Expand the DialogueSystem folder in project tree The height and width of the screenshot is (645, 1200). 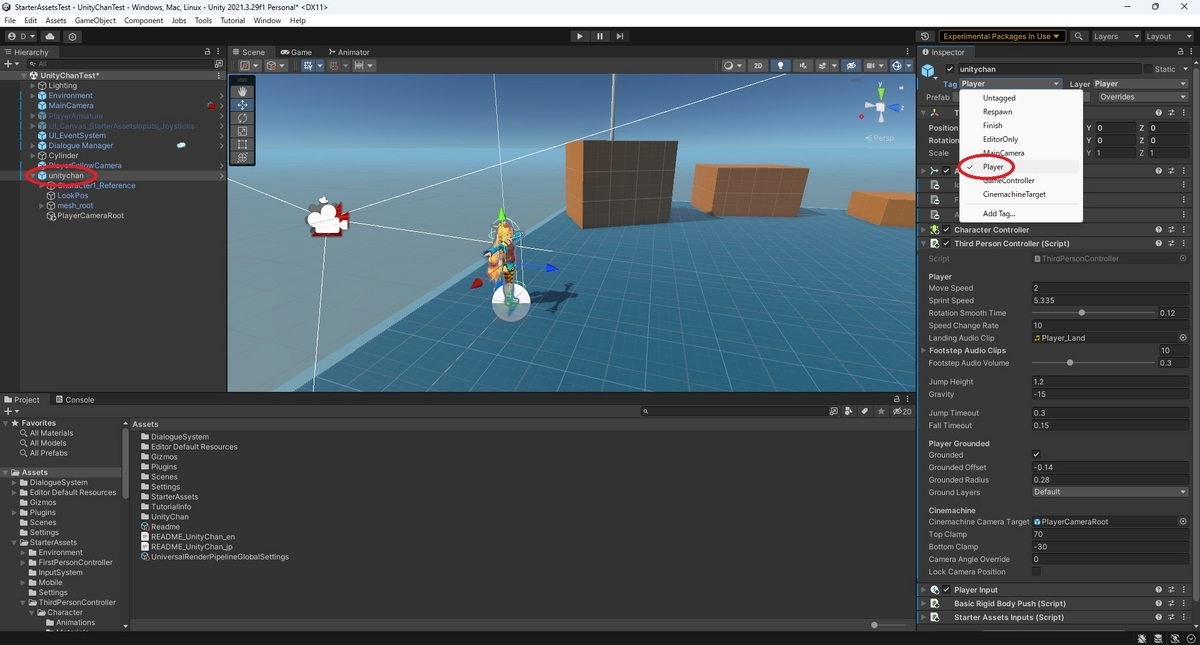[x=14, y=483]
